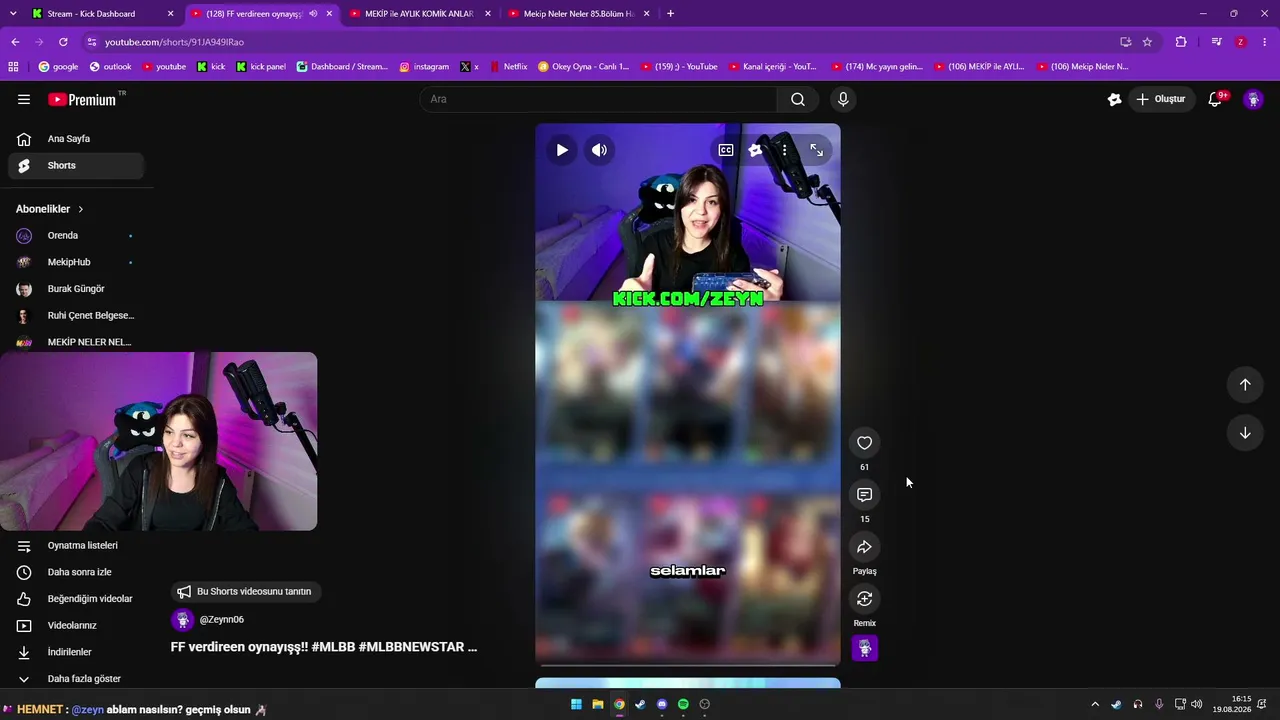This screenshot has height=720, width=1280.
Task: Open Ruhi Çenet Belgesel channel
Action: (76, 316)
